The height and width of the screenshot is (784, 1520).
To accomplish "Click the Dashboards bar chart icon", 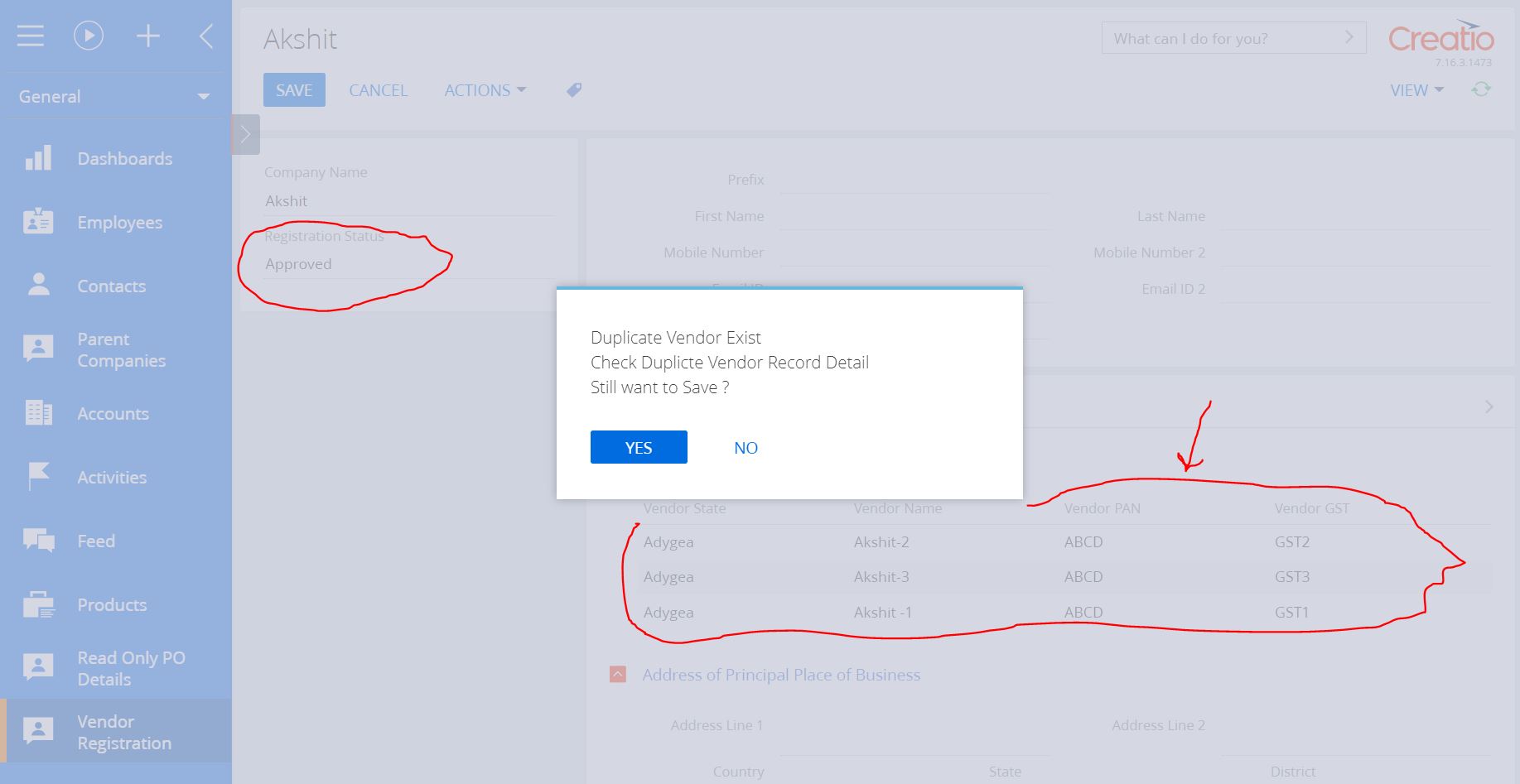I will [x=38, y=158].
